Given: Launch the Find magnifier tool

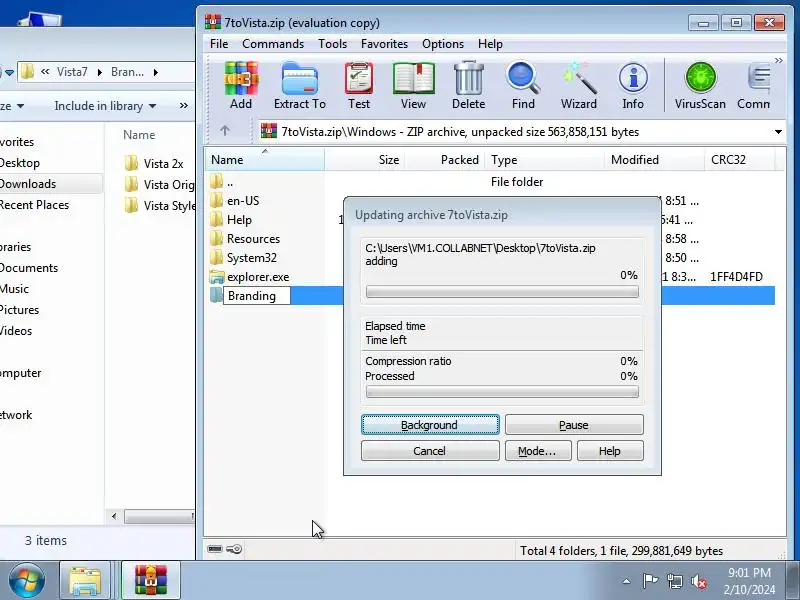Looking at the screenshot, I should (523, 85).
